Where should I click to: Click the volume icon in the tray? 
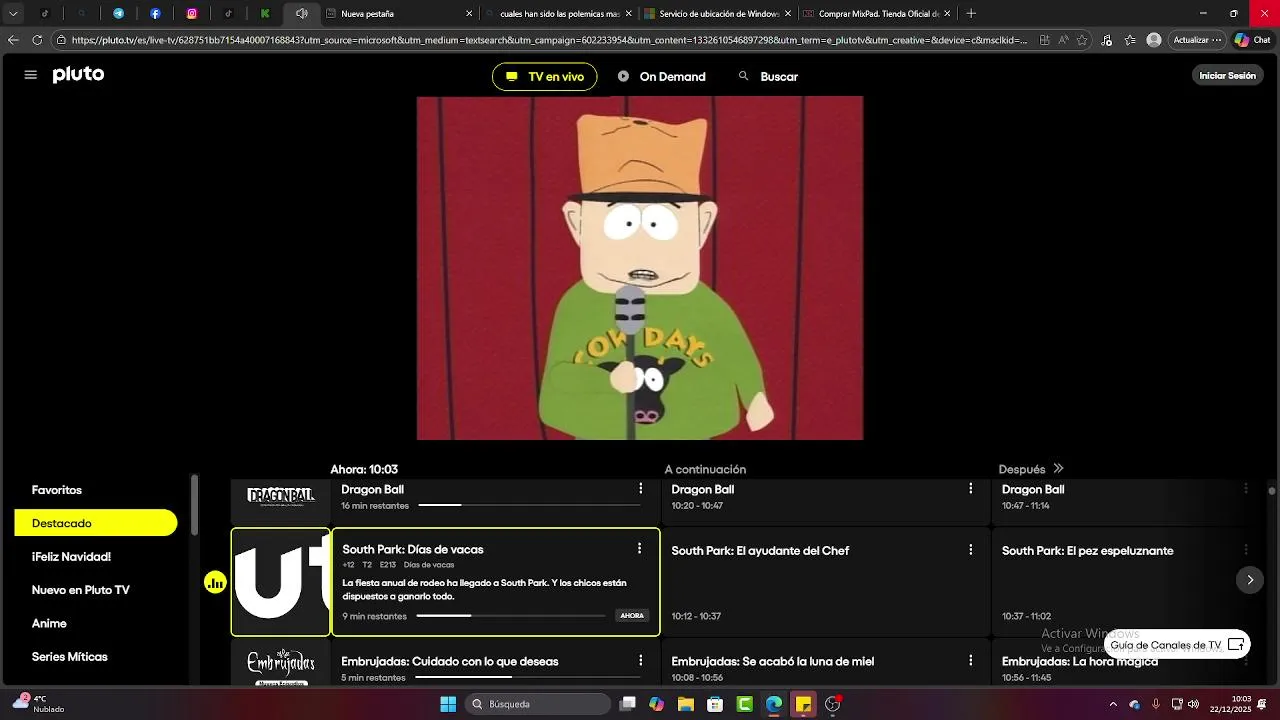click(1193, 704)
